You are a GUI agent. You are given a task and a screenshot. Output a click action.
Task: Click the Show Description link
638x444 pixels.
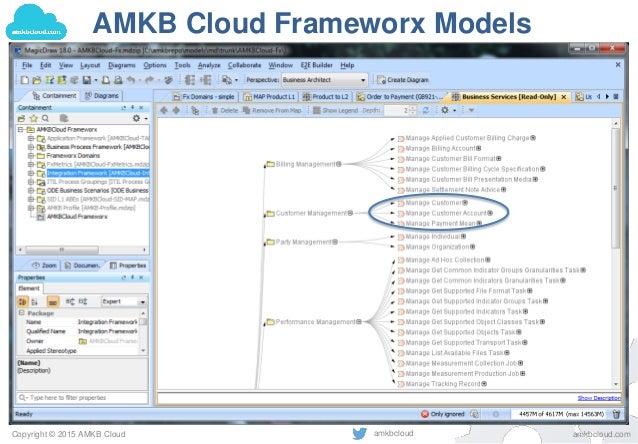click(599, 398)
